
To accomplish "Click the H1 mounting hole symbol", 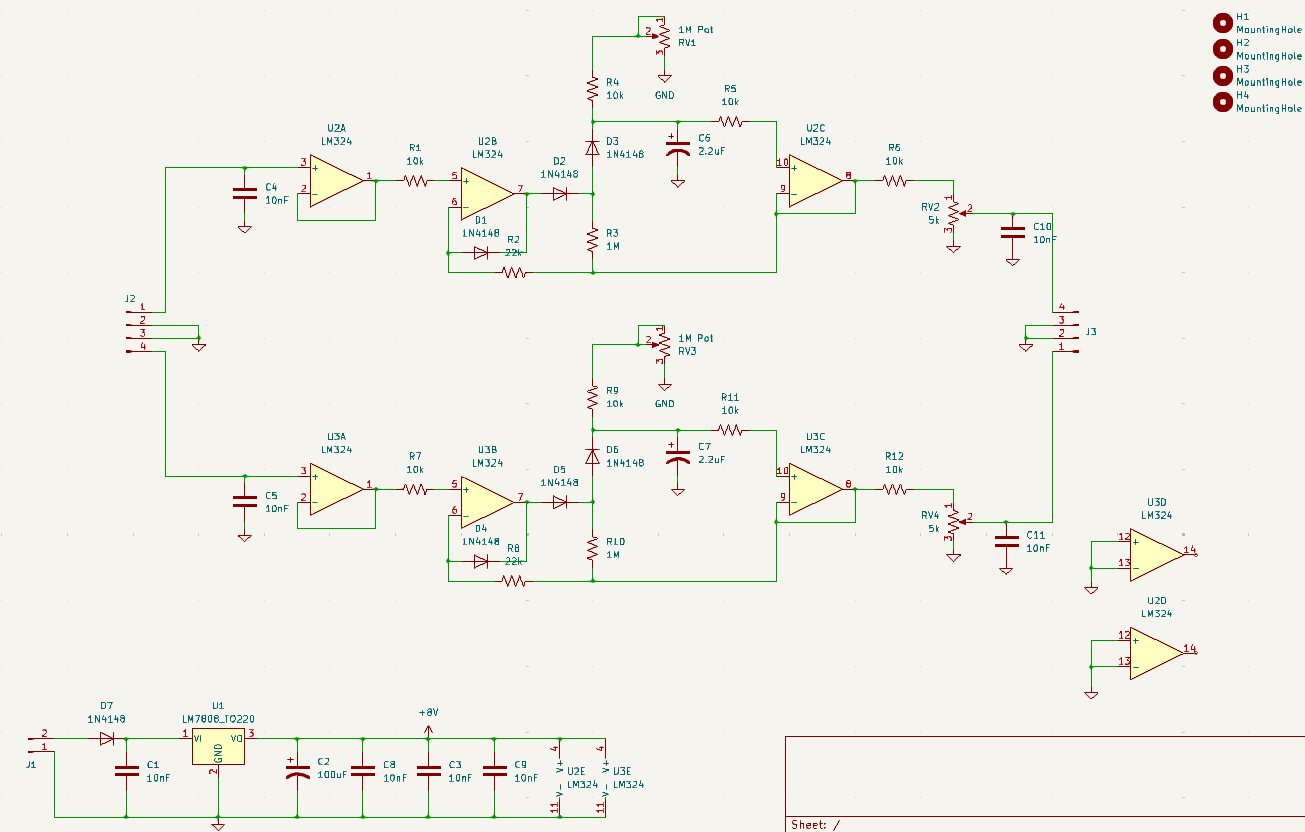I will point(1222,23).
